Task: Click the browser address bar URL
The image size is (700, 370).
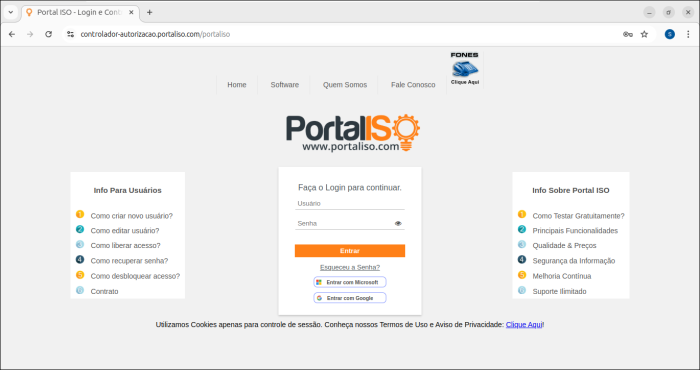Action: [155, 34]
